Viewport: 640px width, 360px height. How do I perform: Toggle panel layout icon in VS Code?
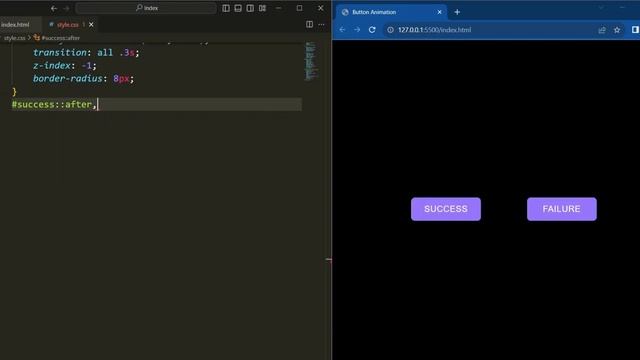[x=238, y=8]
